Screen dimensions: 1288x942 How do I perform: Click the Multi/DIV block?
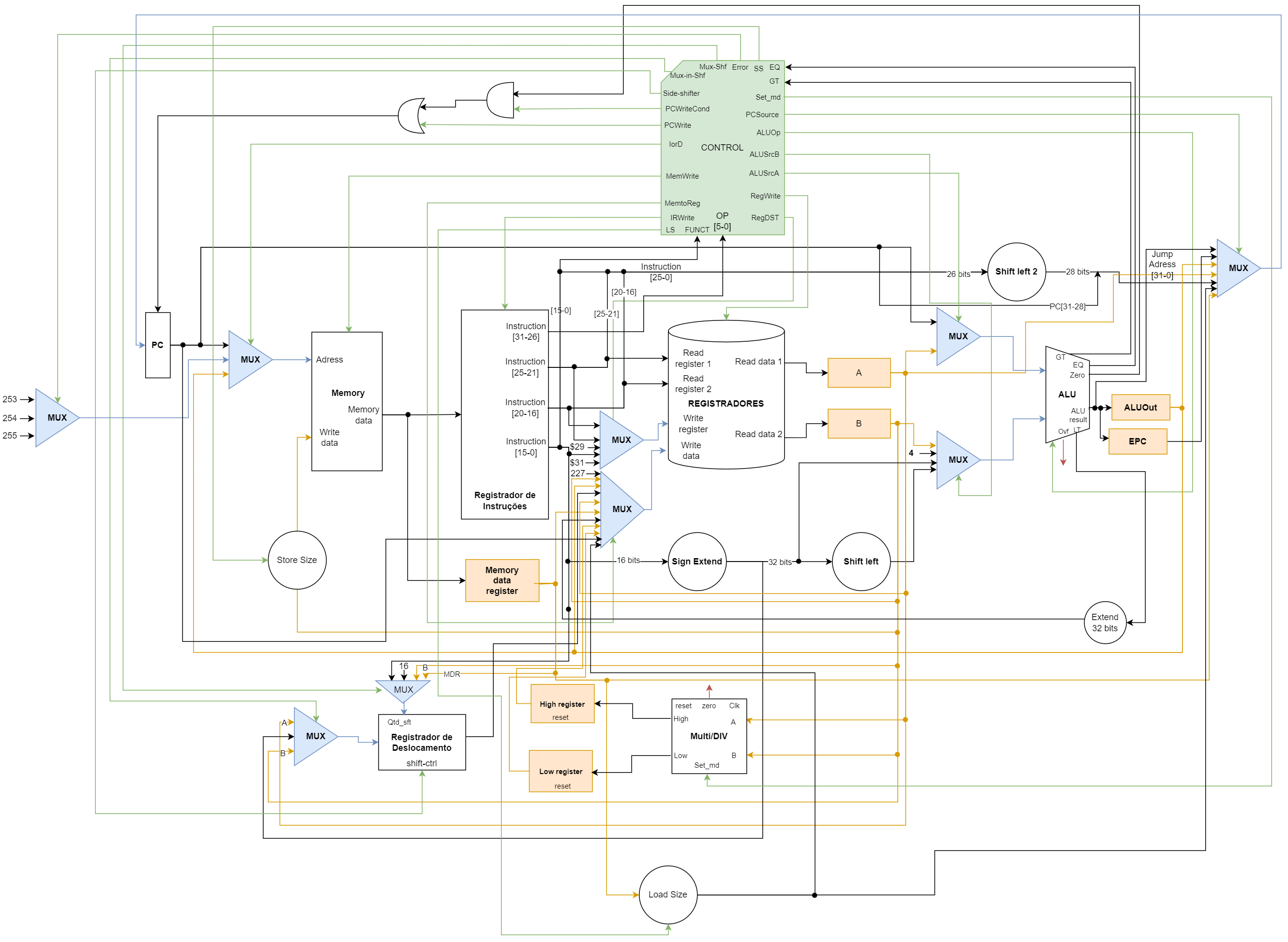(708, 736)
